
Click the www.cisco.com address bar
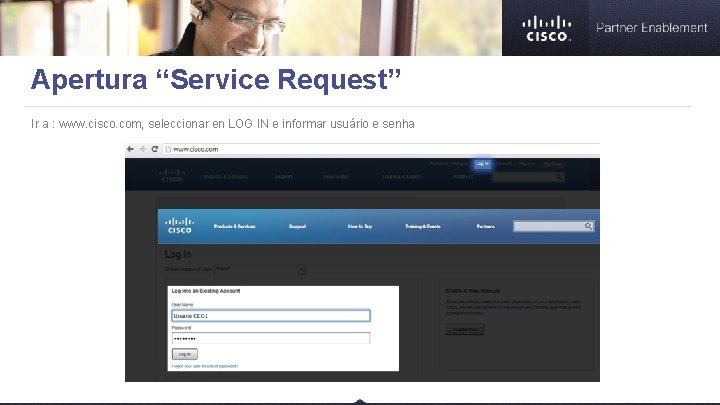pos(381,149)
